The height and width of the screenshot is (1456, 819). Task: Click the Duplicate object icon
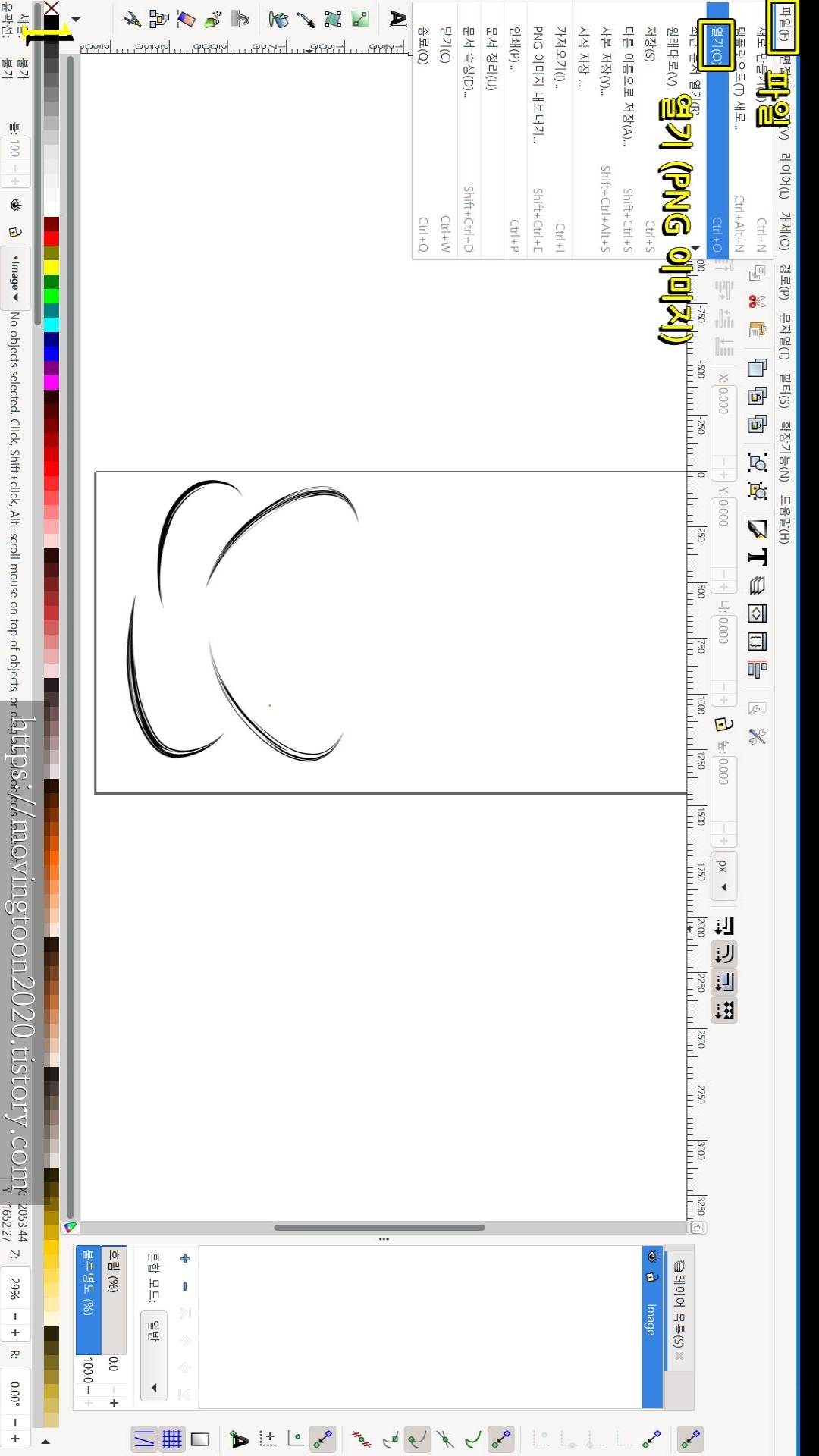click(x=757, y=368)
